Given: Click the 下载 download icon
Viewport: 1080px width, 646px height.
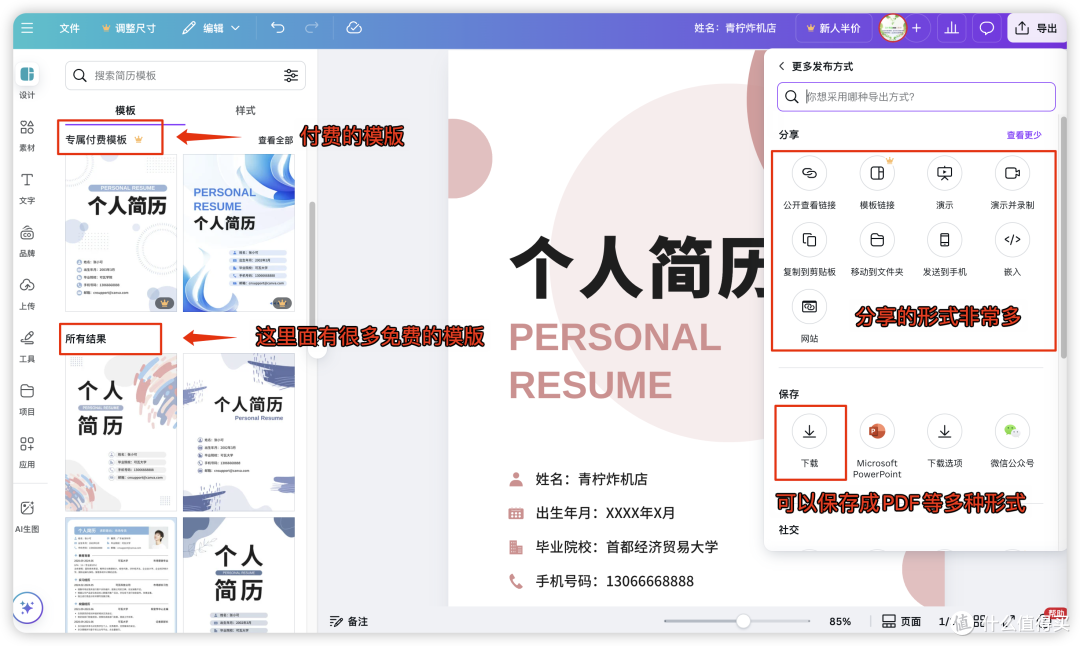Looking at the screenshot, I should 809,431.
